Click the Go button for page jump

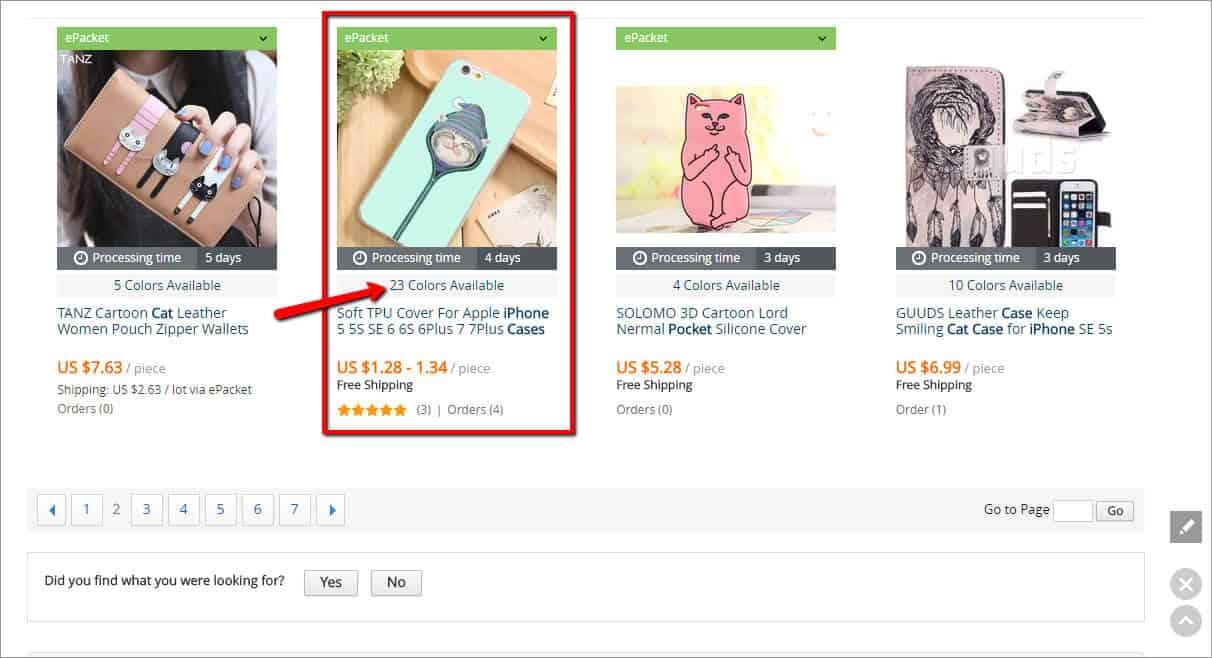1115,511
